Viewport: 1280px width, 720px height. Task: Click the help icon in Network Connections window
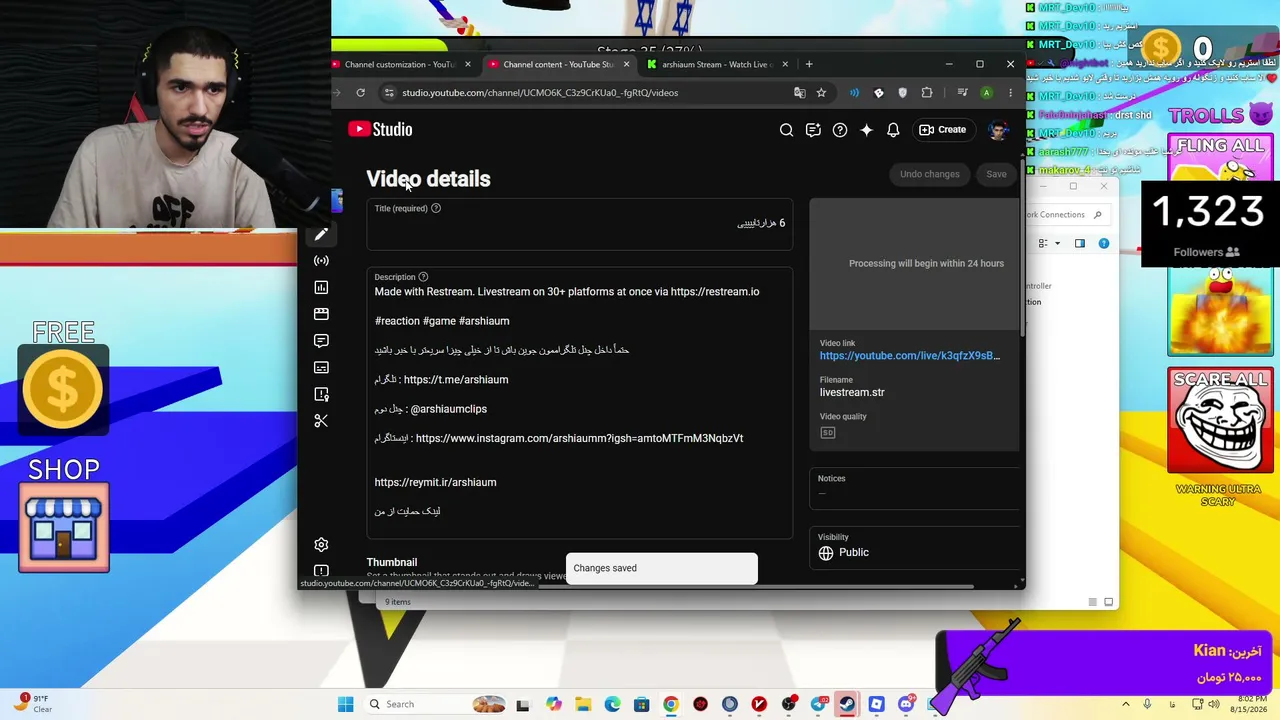(x=1104, y=243)
